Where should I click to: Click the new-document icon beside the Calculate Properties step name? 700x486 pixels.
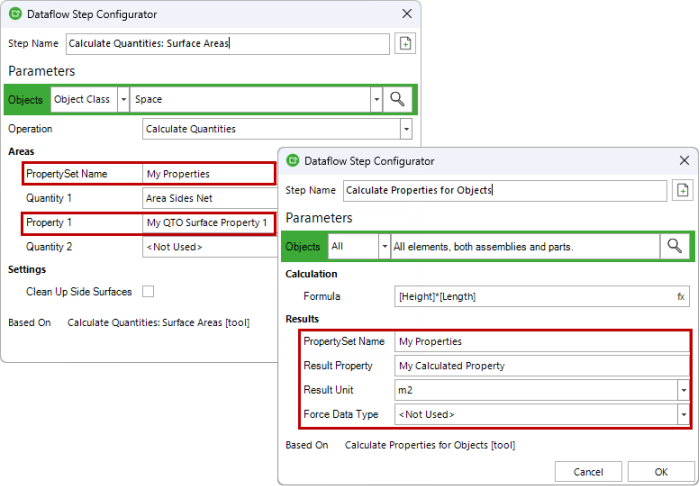point(683,191)
